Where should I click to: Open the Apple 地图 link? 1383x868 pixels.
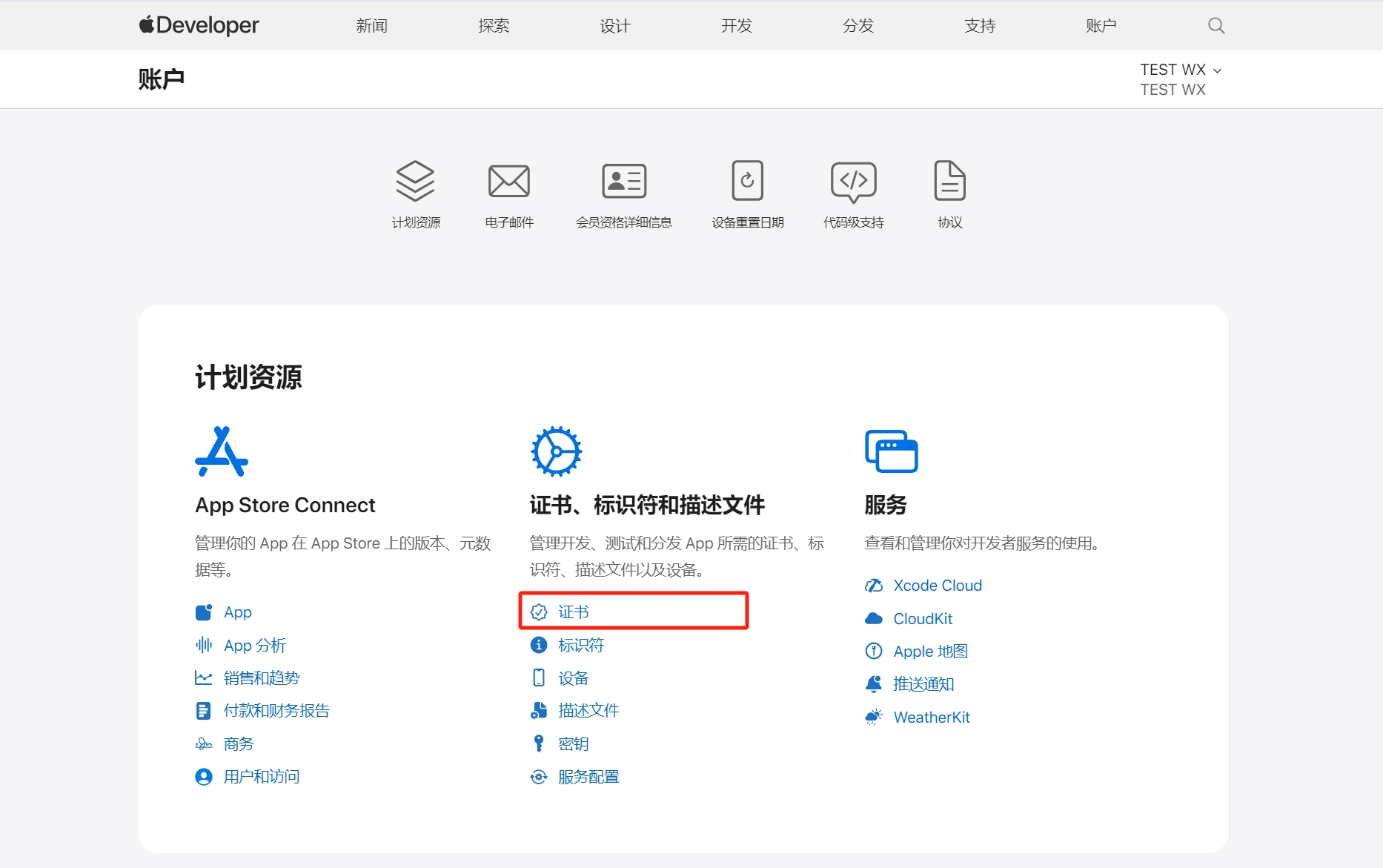931,651
